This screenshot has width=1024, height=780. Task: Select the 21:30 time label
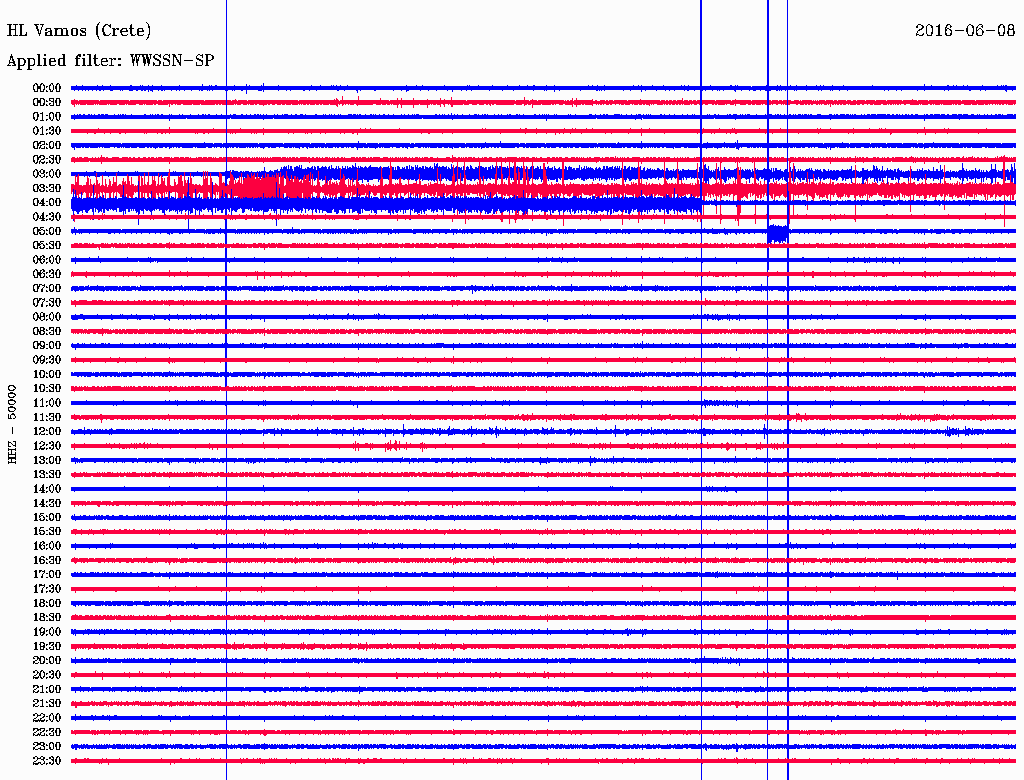coord(47,703)
